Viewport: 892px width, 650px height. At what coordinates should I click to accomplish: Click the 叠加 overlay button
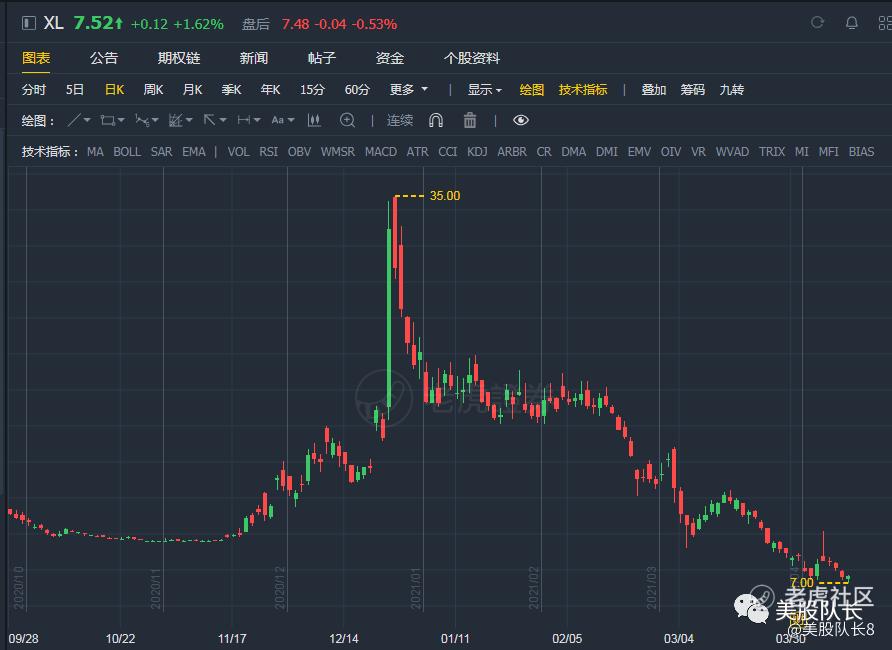tap(654, 90)
